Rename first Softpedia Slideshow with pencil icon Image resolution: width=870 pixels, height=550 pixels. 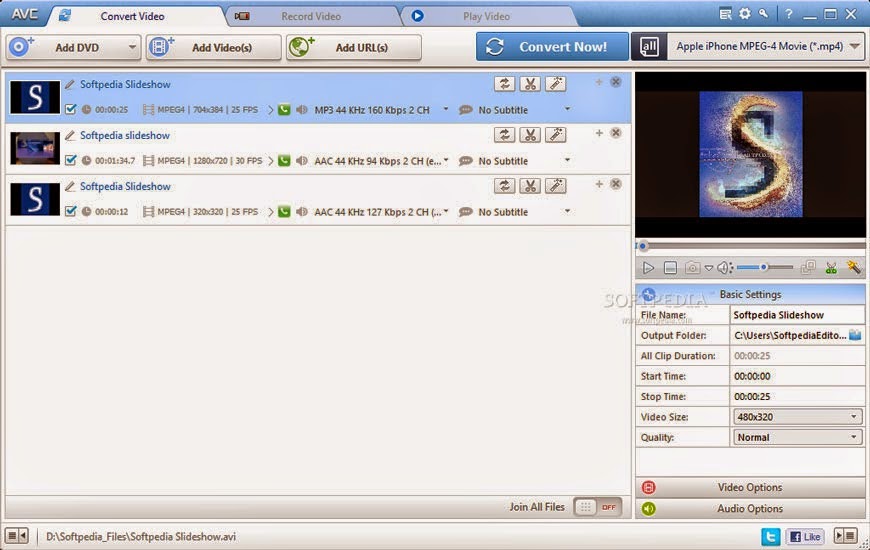70,84
